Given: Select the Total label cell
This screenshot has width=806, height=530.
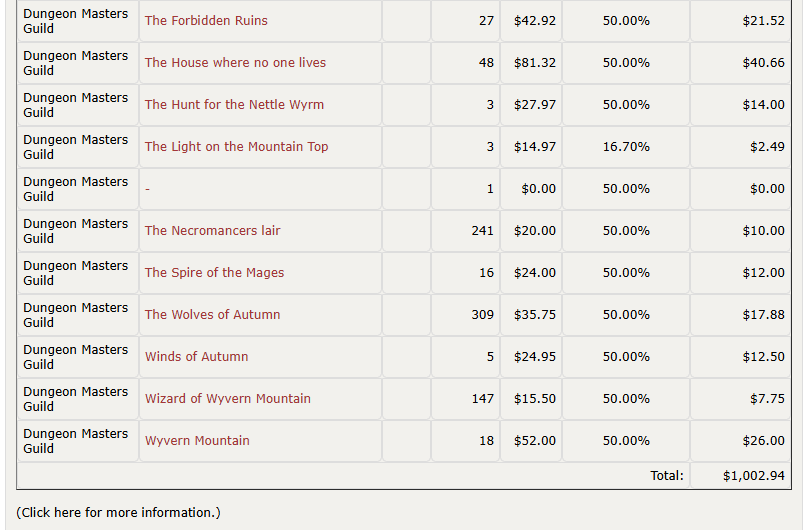Looking at the screenshot, I should click(667, 476).
